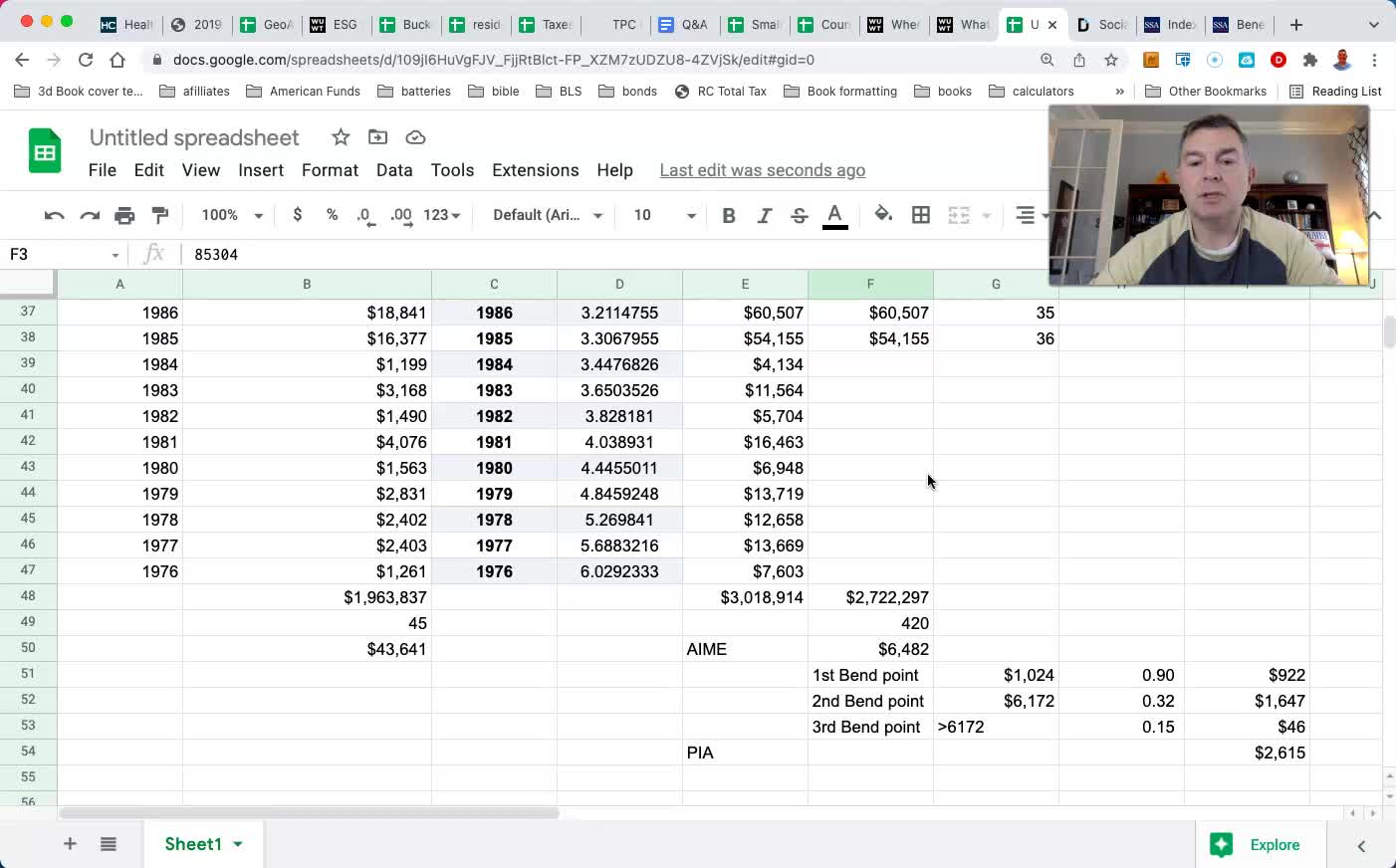
Task: Open the all sheets list icon
Action: [109, 844]
